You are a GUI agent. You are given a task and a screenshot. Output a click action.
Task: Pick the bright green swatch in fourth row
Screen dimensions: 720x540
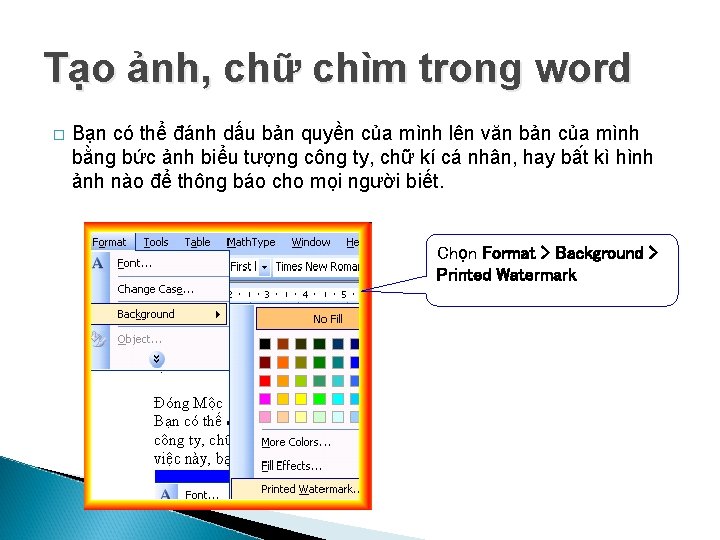(319, 399)
